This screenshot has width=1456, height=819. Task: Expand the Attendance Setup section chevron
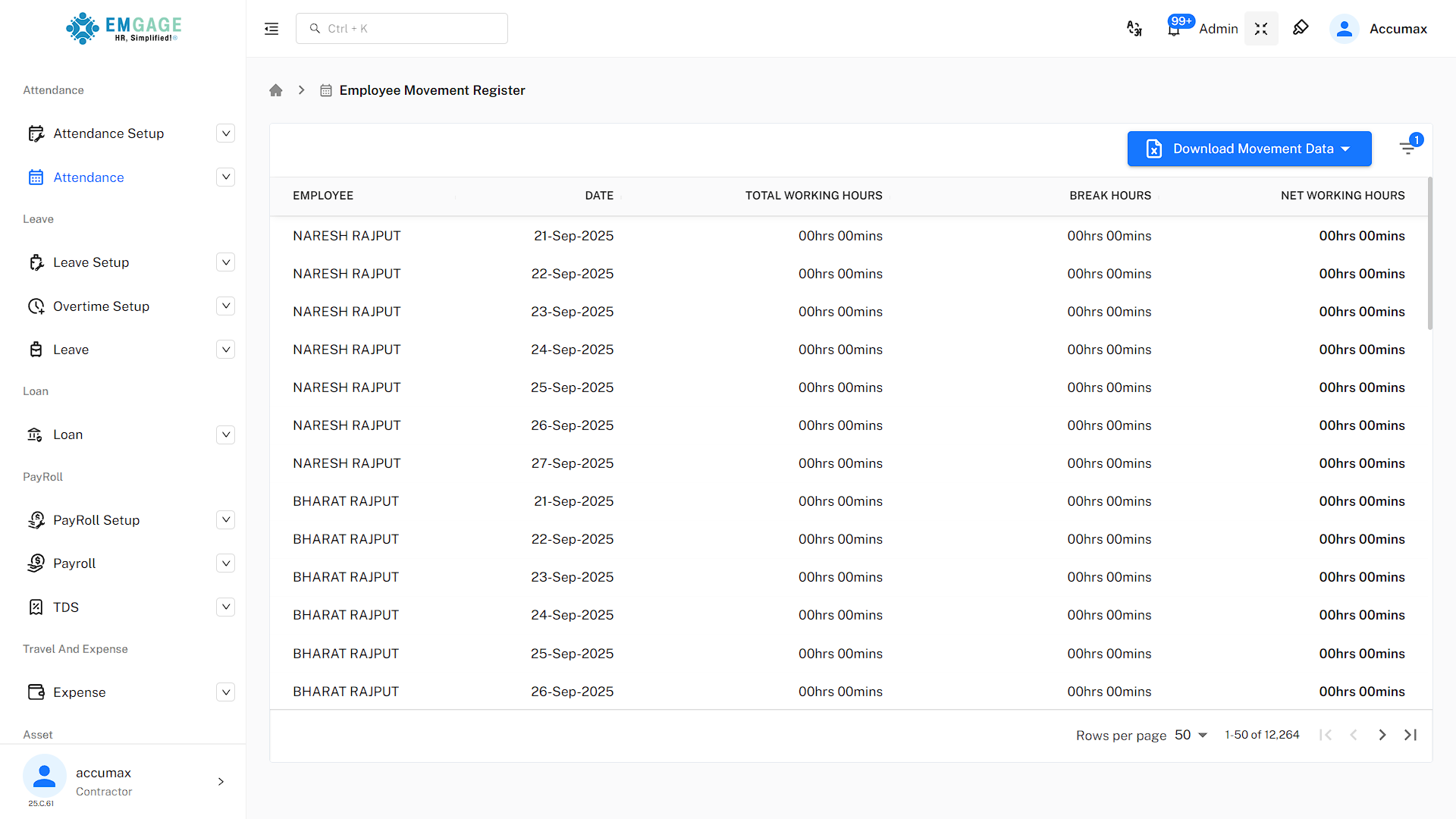click(225, 133)
